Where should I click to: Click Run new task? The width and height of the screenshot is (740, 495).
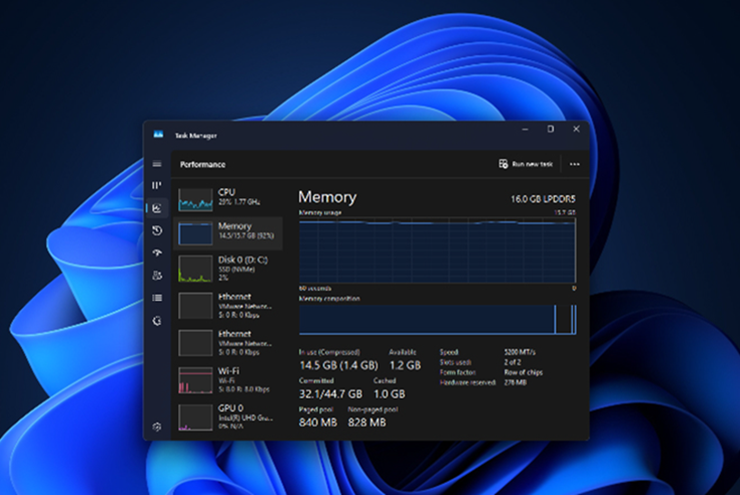coord(525,164)
